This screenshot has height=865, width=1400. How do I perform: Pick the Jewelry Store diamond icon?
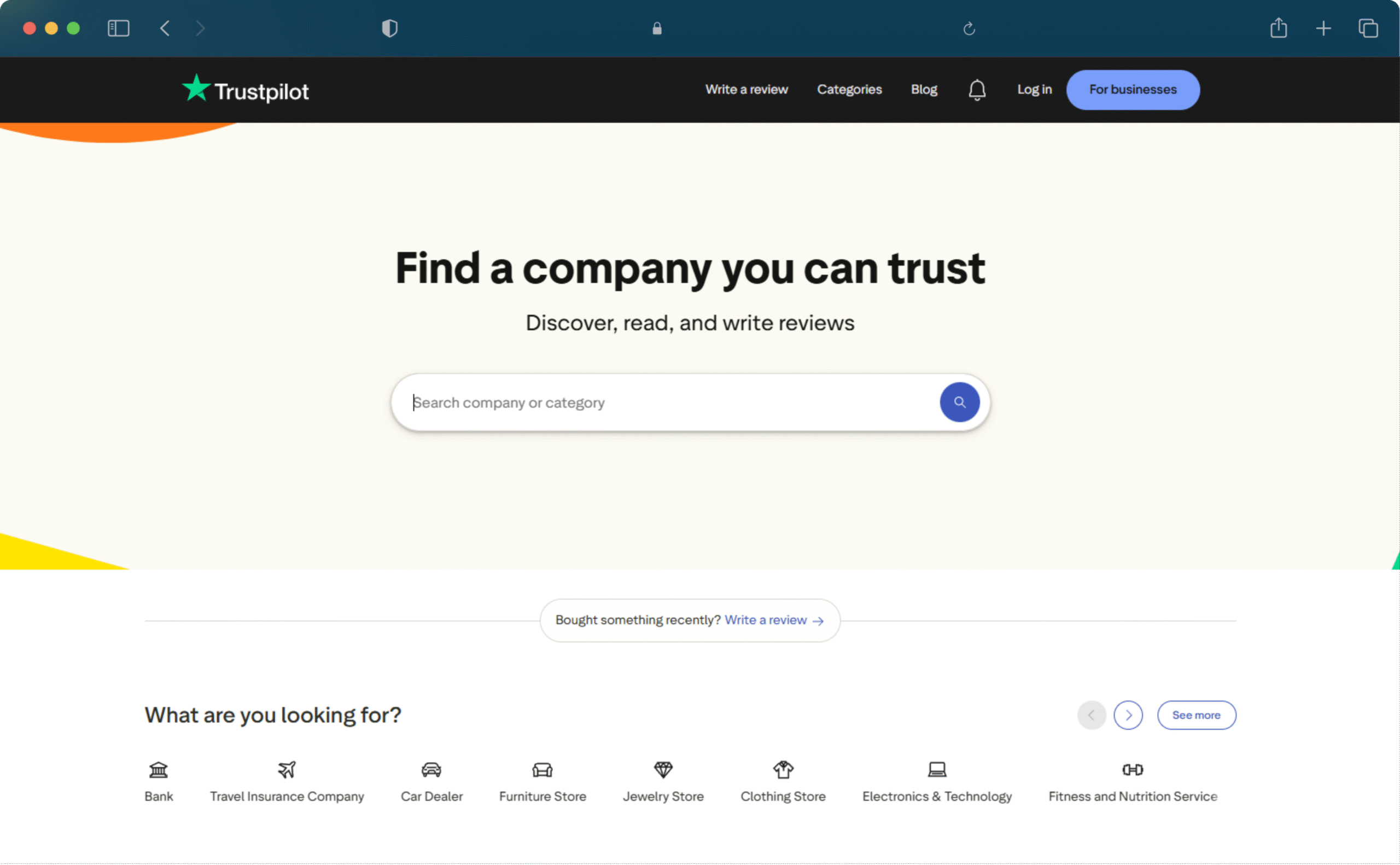[x=663, y=770]
